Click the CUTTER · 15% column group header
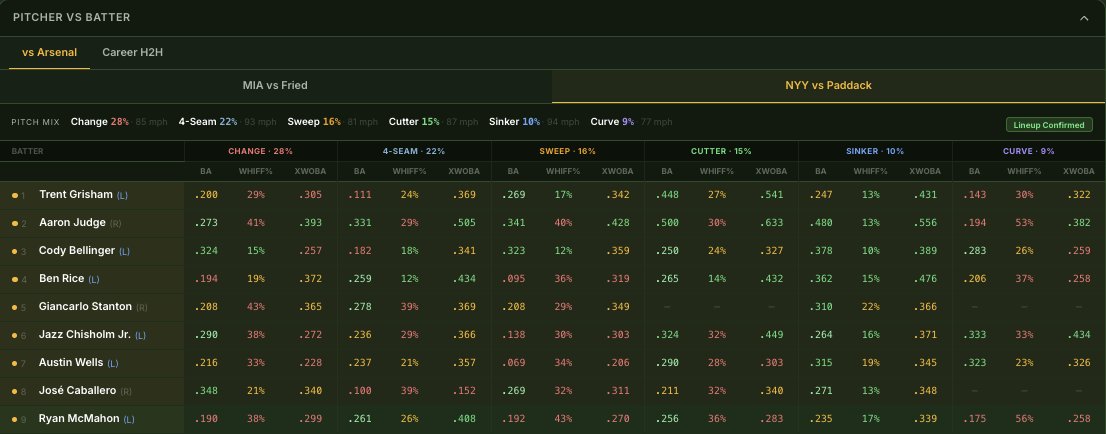Viewport: 1106px width, 434px height. 721,151
